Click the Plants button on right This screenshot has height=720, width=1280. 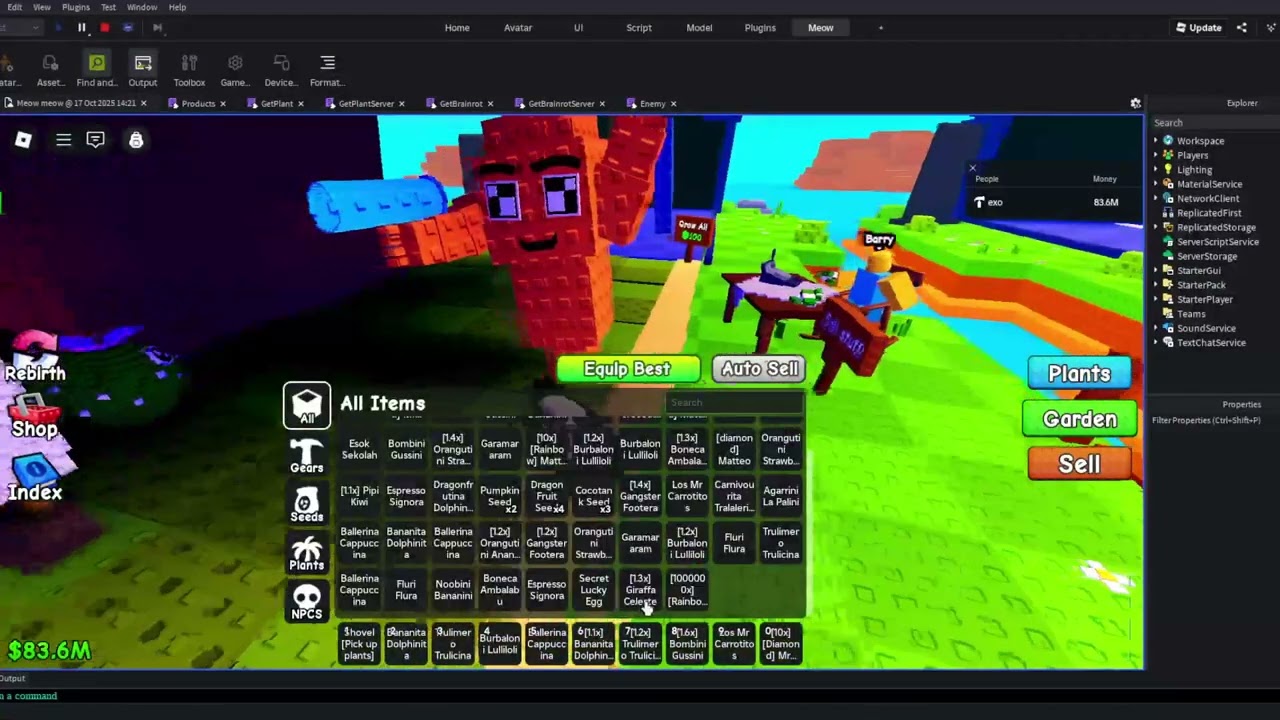1079,373
